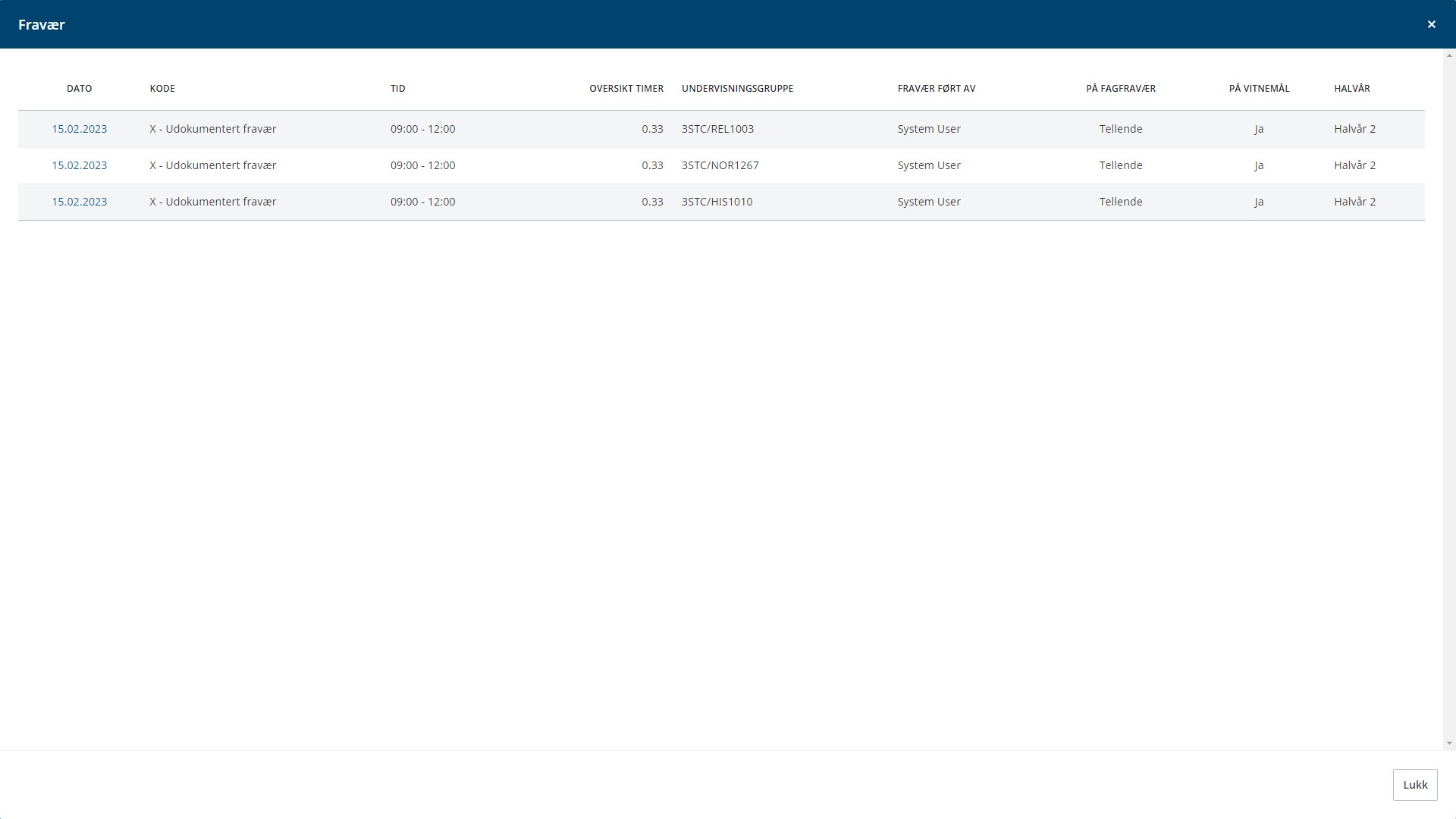
Task: Click the UNDERVISNINGSGRUPPE column header
Action: (737, 89)
